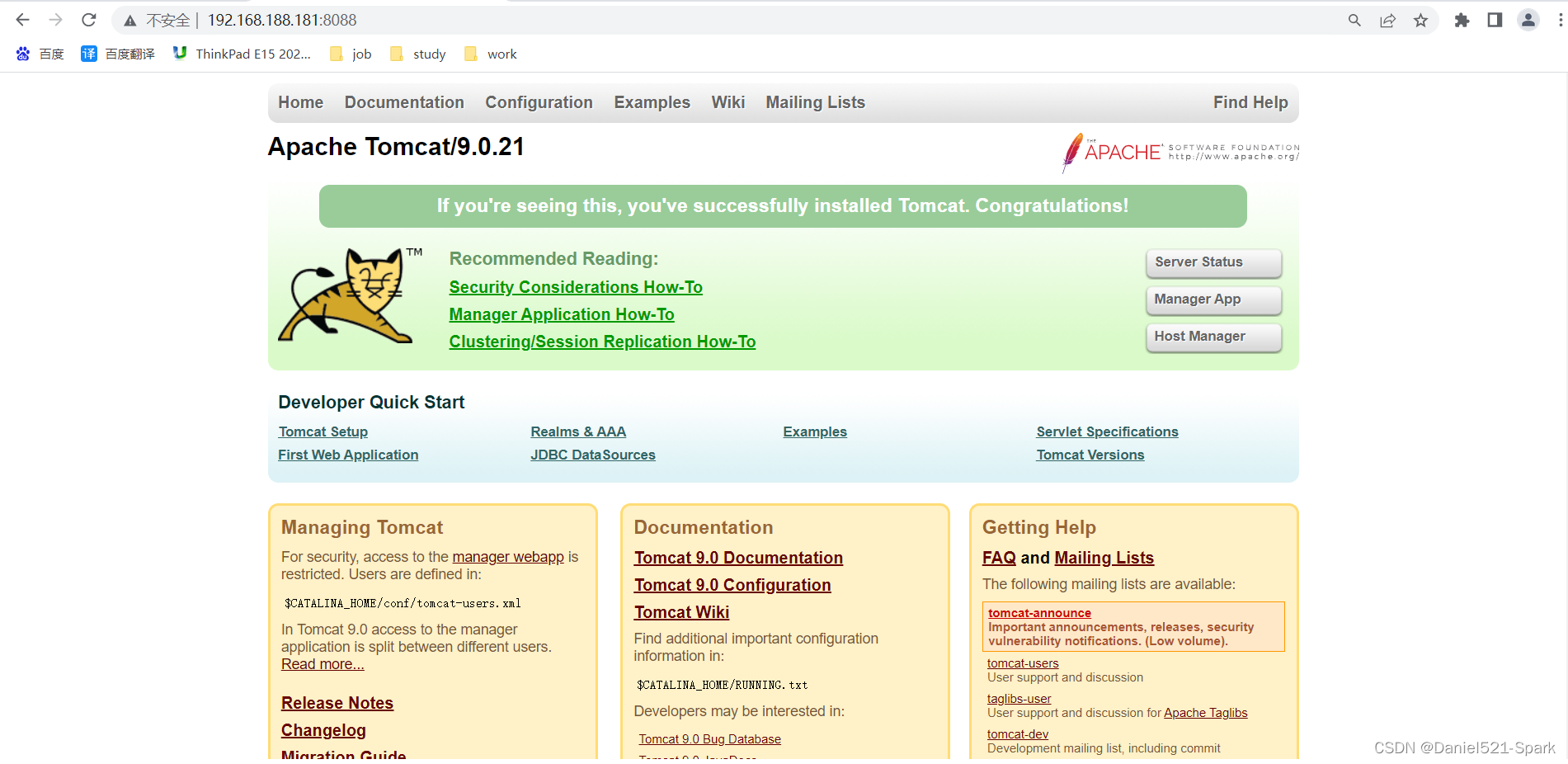This screenshot has width=1568, height=764.
Task: Open the Examples link under Developer Quick Start
Action: click(x=815, y=432)
